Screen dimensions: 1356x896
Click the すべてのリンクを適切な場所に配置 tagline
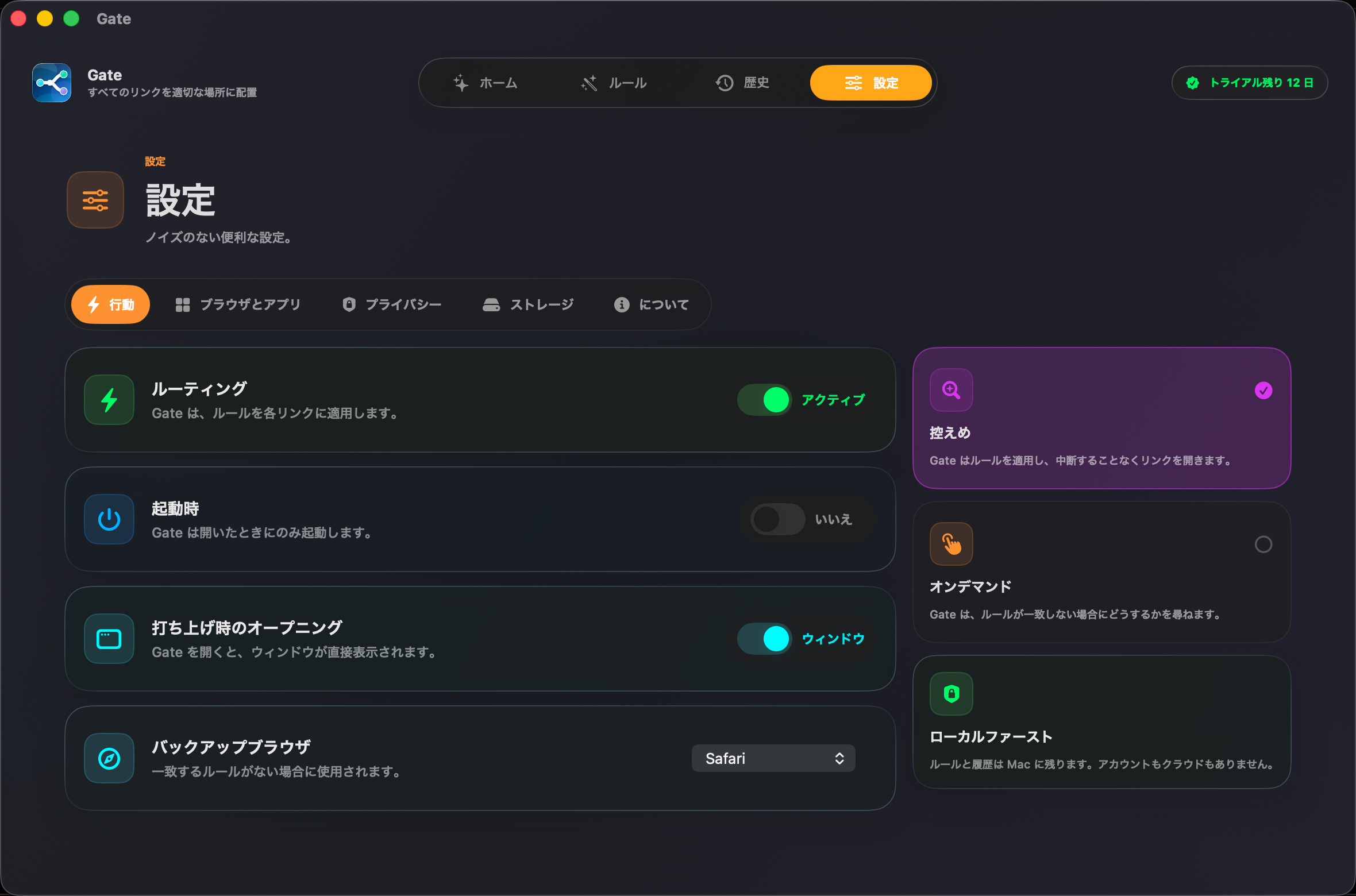tap(172, 92)
